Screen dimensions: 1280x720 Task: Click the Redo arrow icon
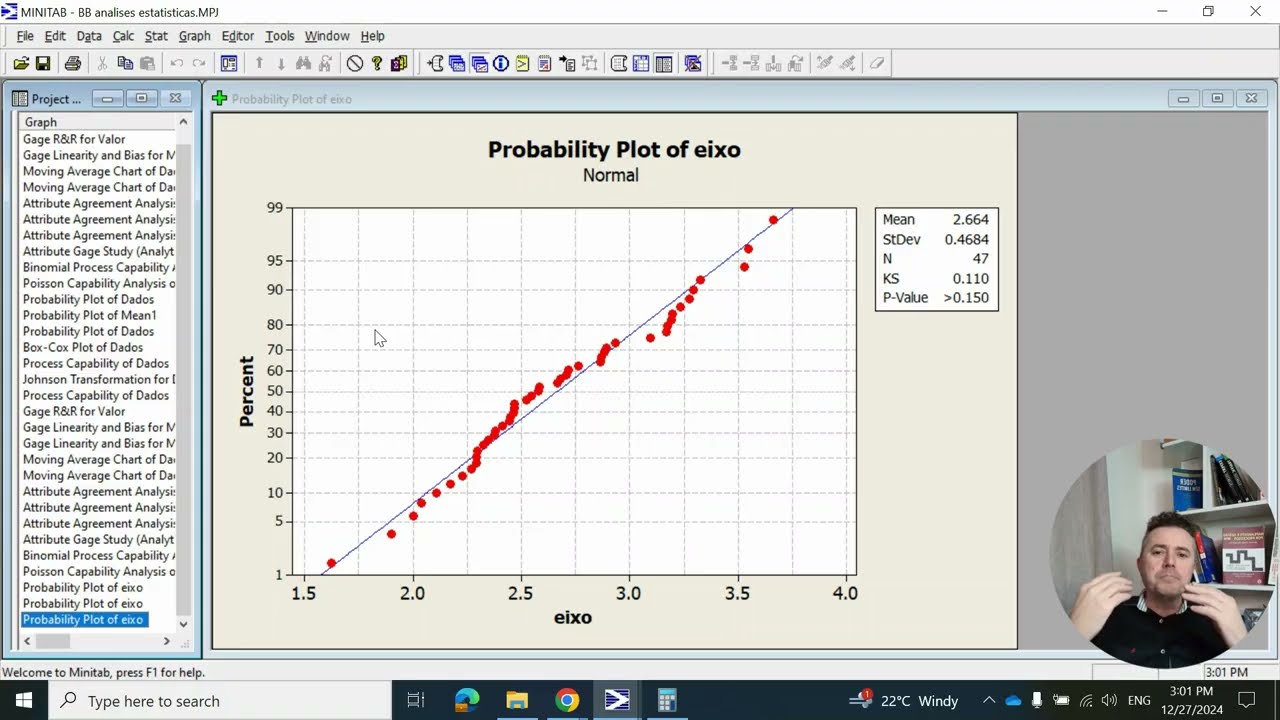[x=199, y=63]
